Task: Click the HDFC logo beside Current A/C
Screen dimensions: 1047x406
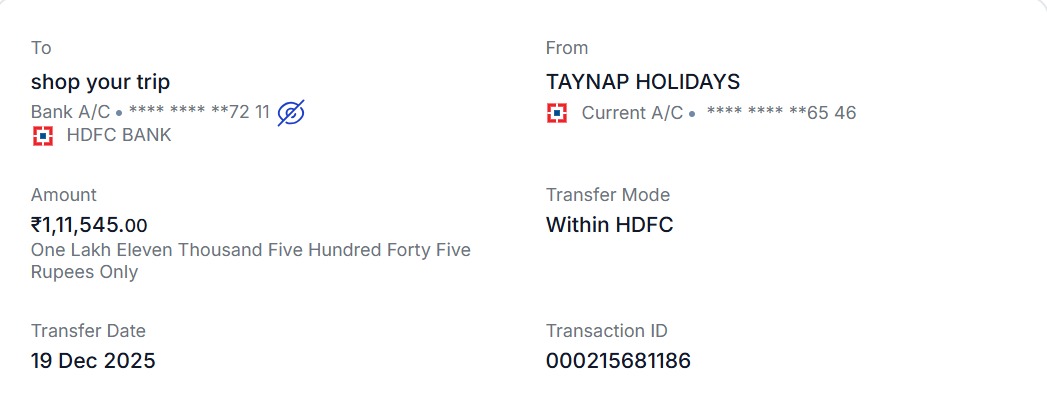Action: coord(557,113)
